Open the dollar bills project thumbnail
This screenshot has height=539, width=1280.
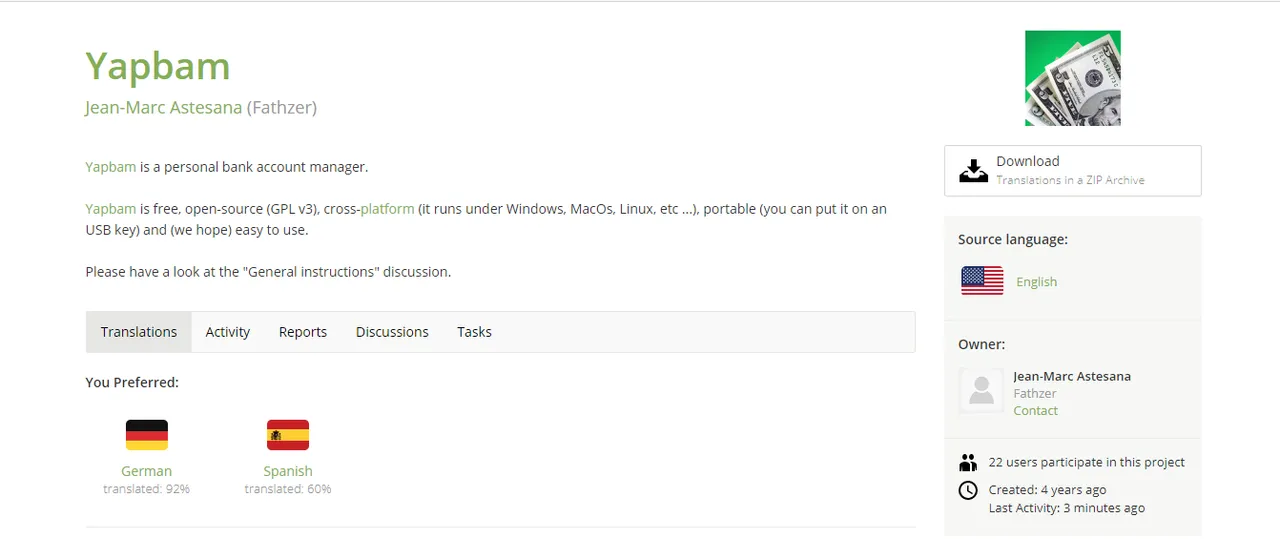[1072, 78]
